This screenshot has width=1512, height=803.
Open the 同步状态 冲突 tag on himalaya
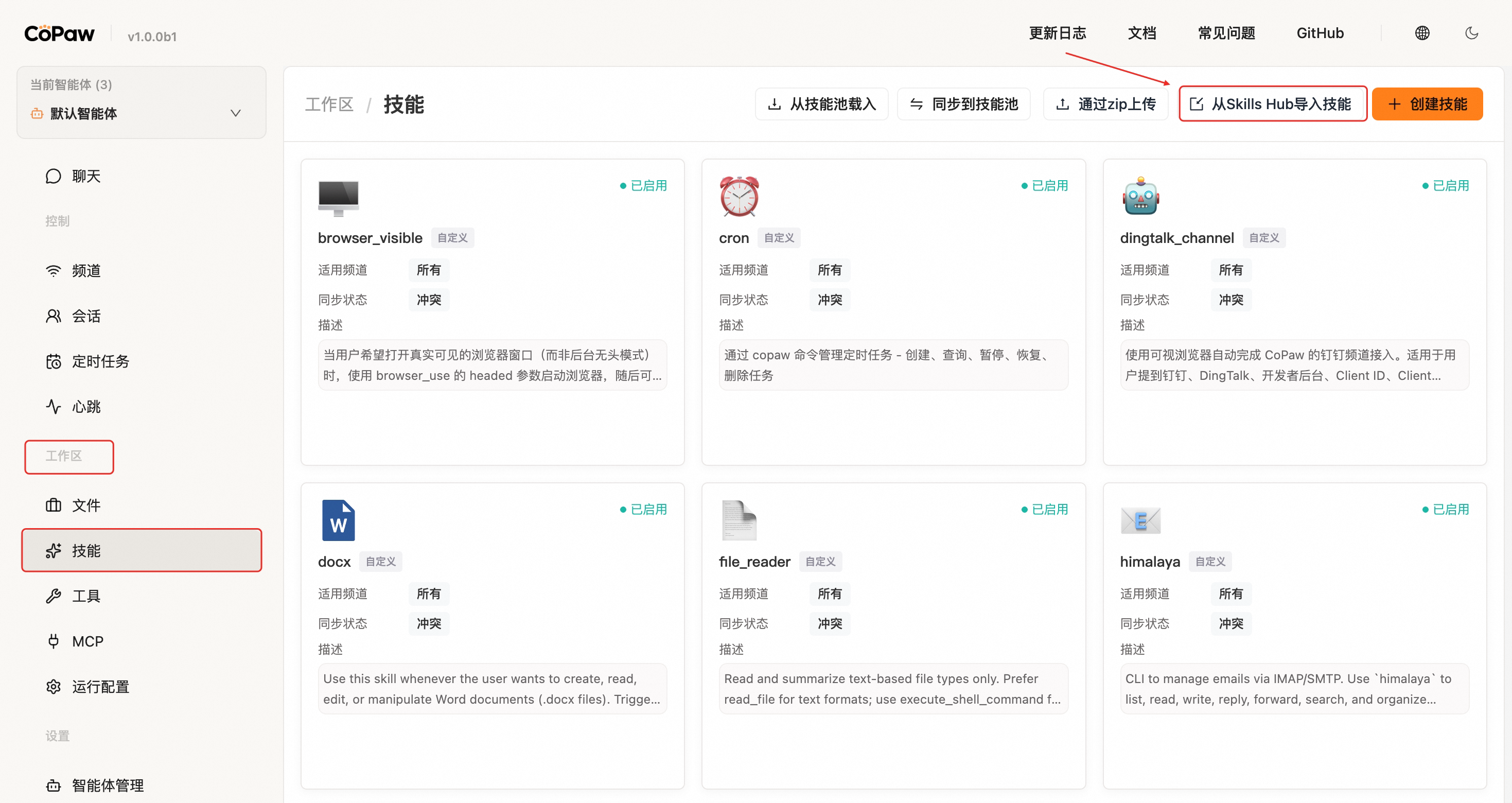[x=1231, y=623]
